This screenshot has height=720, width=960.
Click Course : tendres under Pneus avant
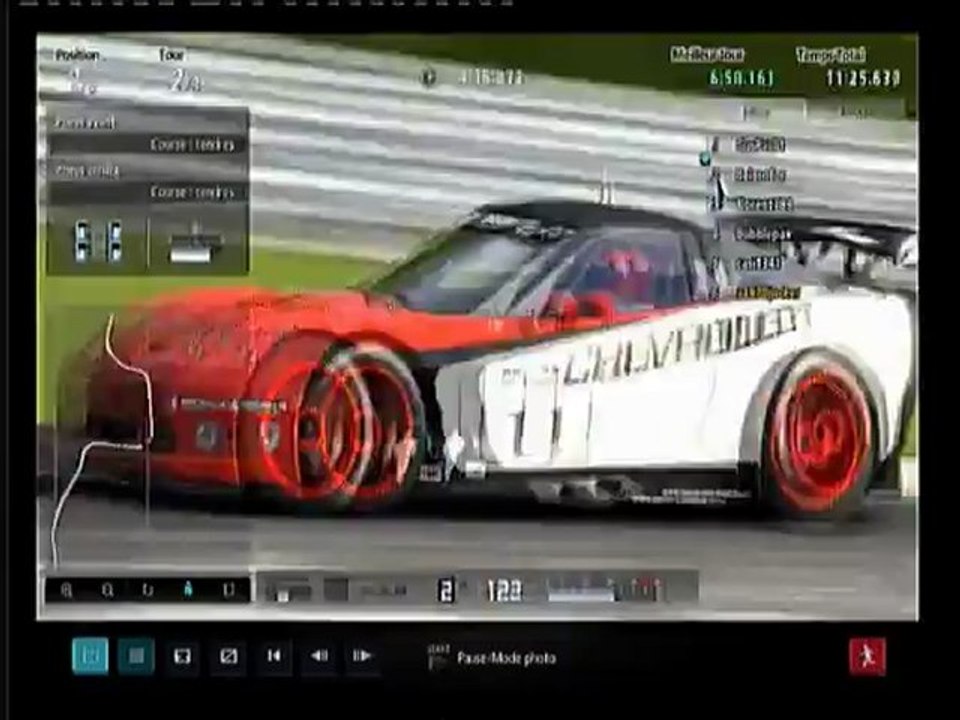coord(192,145)
